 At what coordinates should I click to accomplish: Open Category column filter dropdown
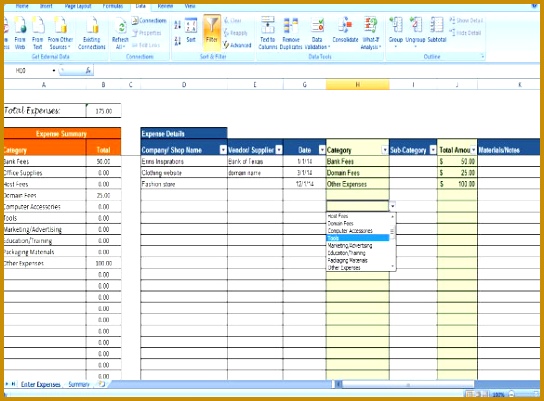[384, 150]
